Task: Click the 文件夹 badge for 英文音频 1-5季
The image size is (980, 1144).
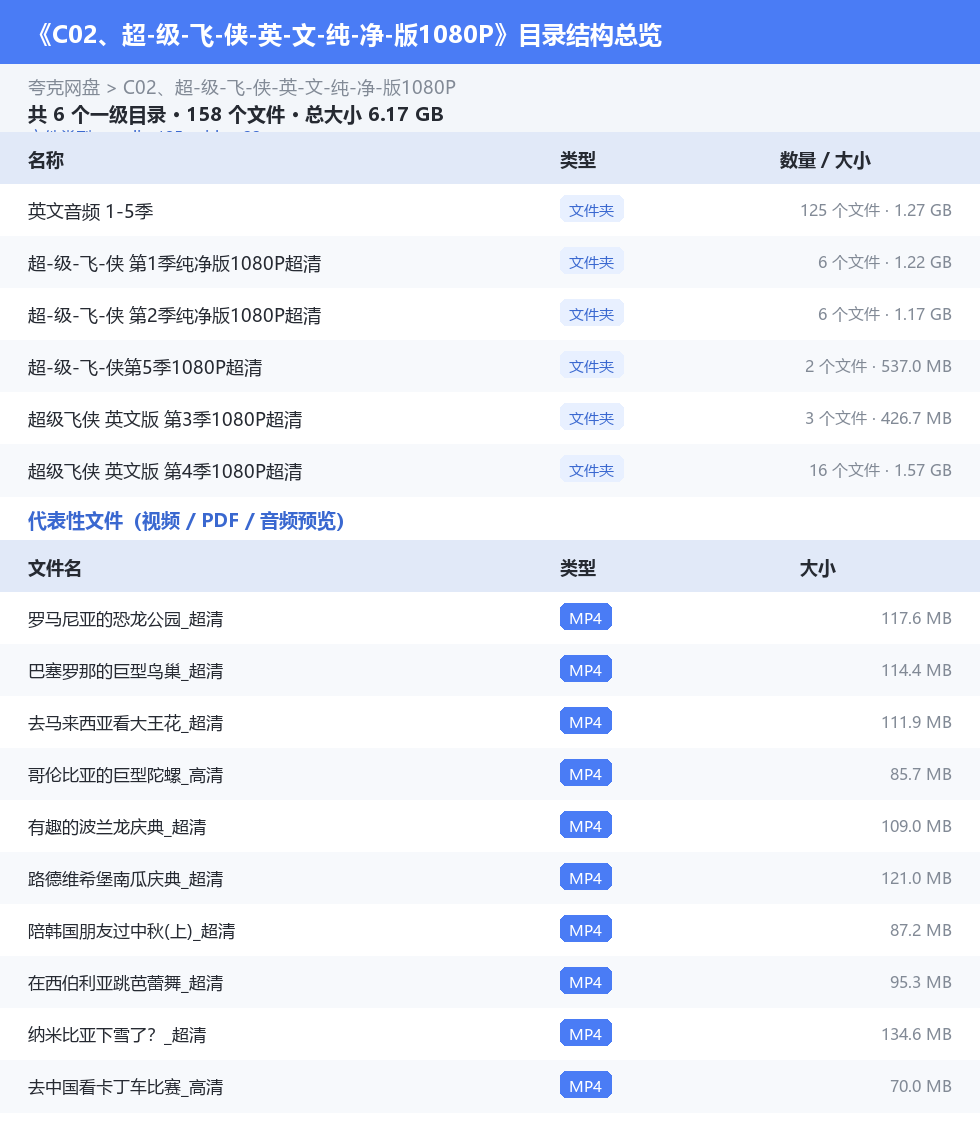Action: click(x=591, y=209)
